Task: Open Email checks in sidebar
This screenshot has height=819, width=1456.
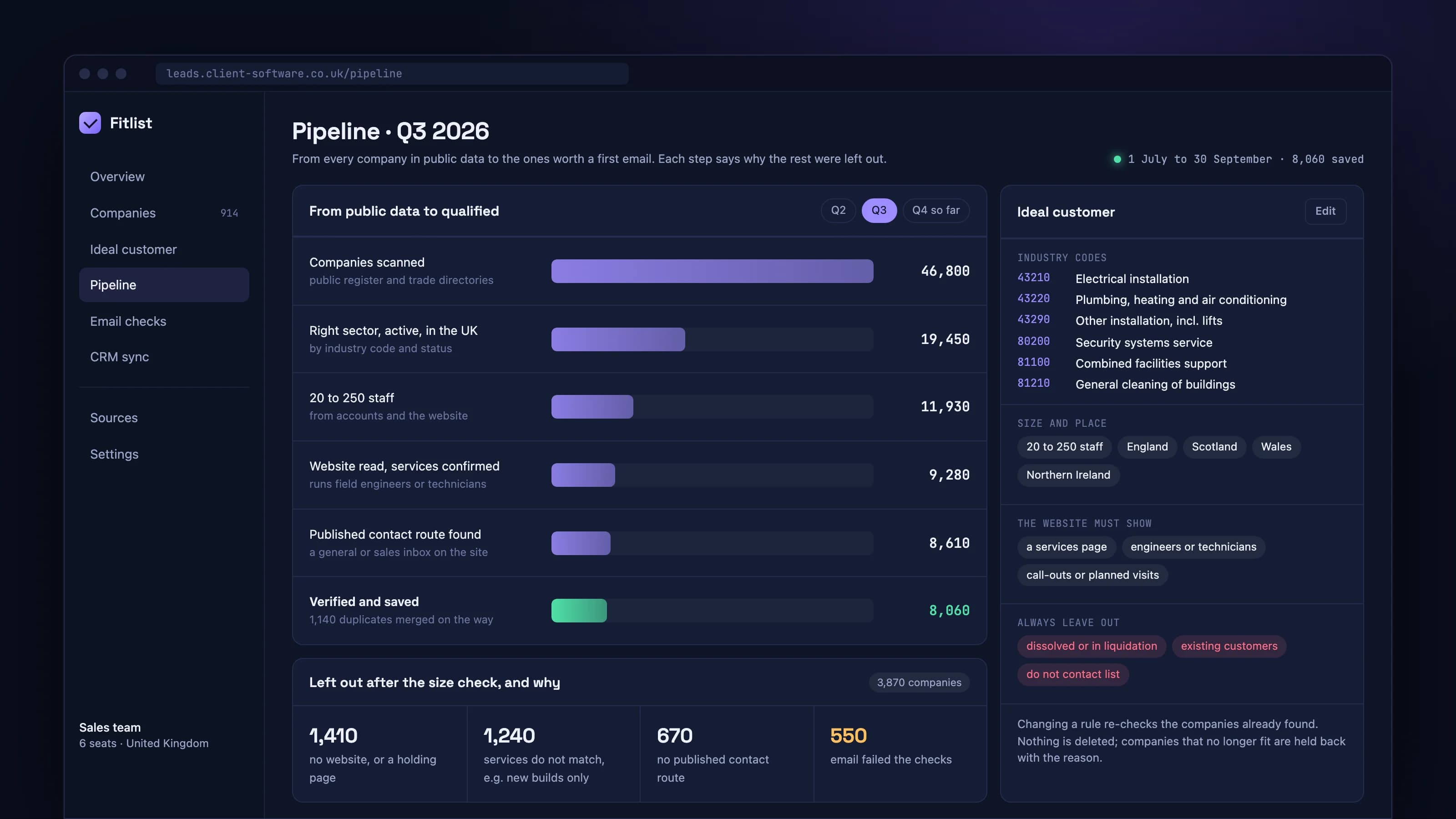Action: coord(164,321)
